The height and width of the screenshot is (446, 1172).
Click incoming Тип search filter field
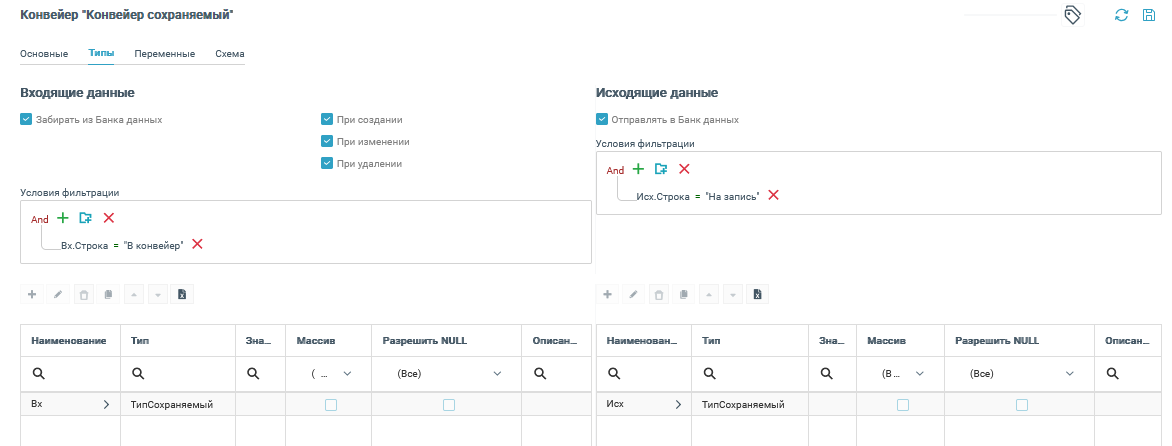[177, 374]
